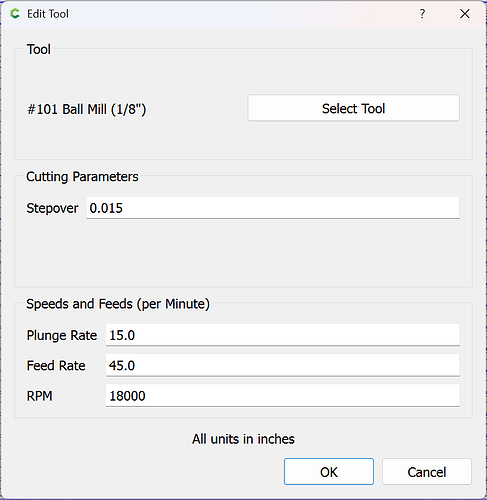The height and width of the screenshot is (500, 487).
Task: Dismiss the dialog with Cancel
Action: pyautogui.click(x=427, y=472)
